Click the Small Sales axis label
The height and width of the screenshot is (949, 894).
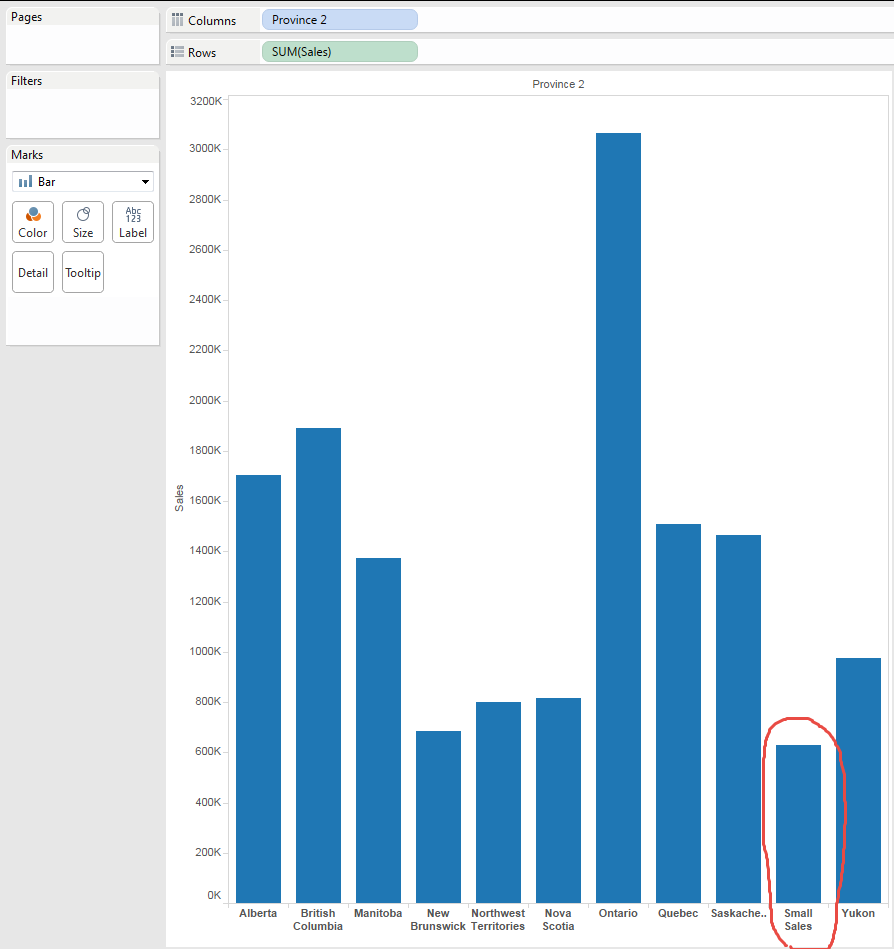(x=798, y=919)
